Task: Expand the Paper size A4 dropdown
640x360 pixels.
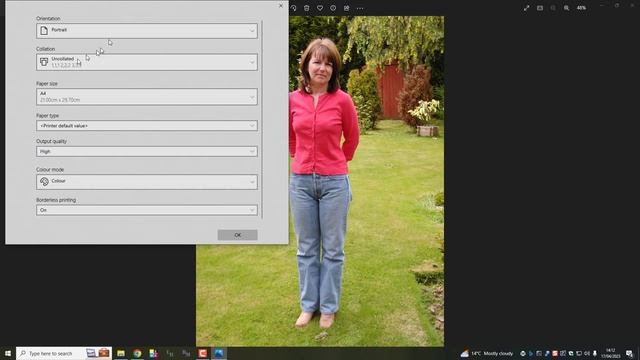Action: 147,97
